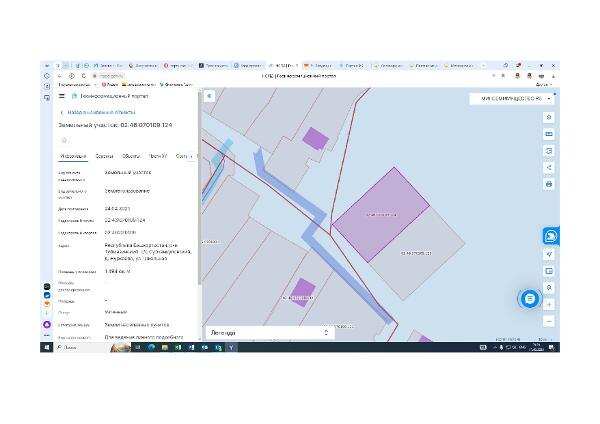Open the 'Другие' bookmarks dropdown
Image resolution: width=600 pixels, height=424 pixels.
point(544,85)
